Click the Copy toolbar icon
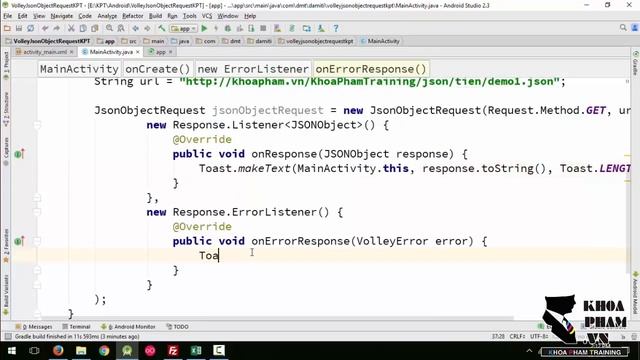Screen dimensions: 640x360 [x=83, y=28]
